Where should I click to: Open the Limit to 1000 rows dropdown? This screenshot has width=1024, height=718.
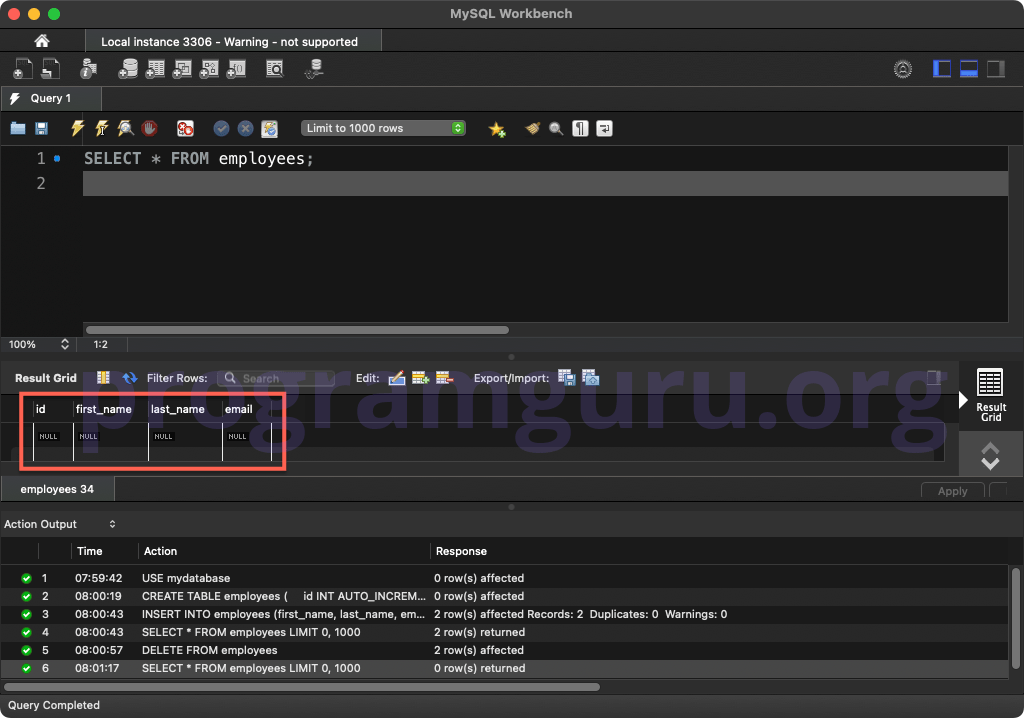(383, 128)
